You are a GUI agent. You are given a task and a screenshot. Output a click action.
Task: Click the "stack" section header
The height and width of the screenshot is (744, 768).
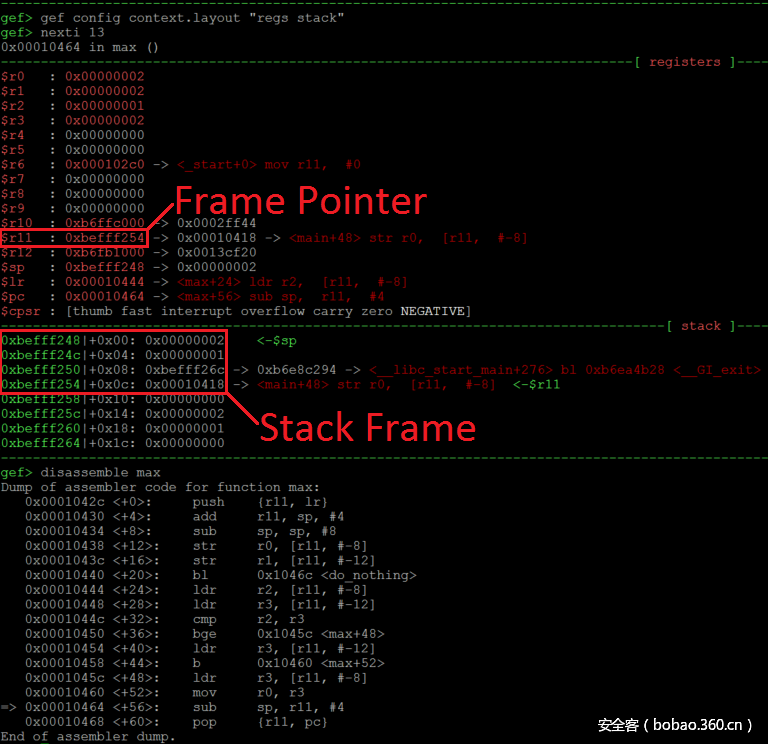coord(700,326)
